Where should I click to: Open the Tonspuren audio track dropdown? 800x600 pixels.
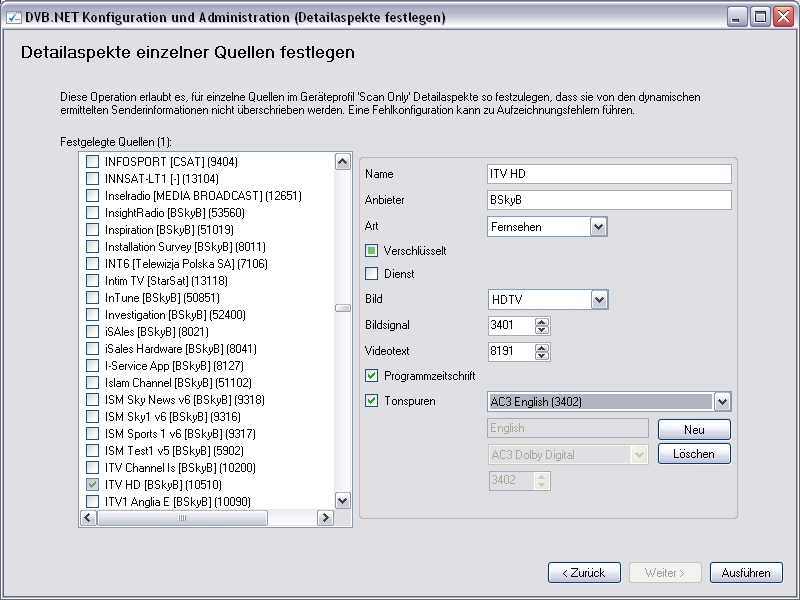click(x=722, y=402)
